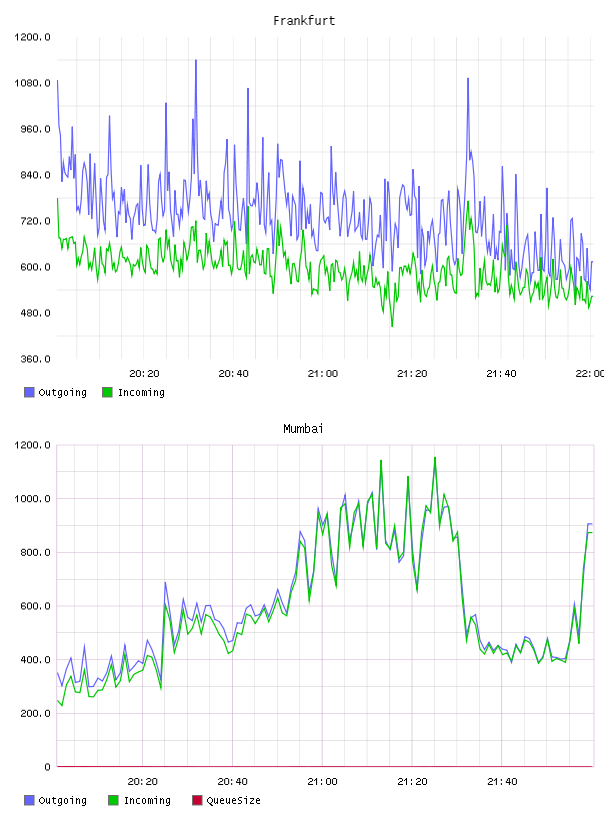This screenshot has height=816, width=608.
Task: Click the 21:00 time label in Frankfurt chart
Action: pyautogui.click(x=323, y=374)
